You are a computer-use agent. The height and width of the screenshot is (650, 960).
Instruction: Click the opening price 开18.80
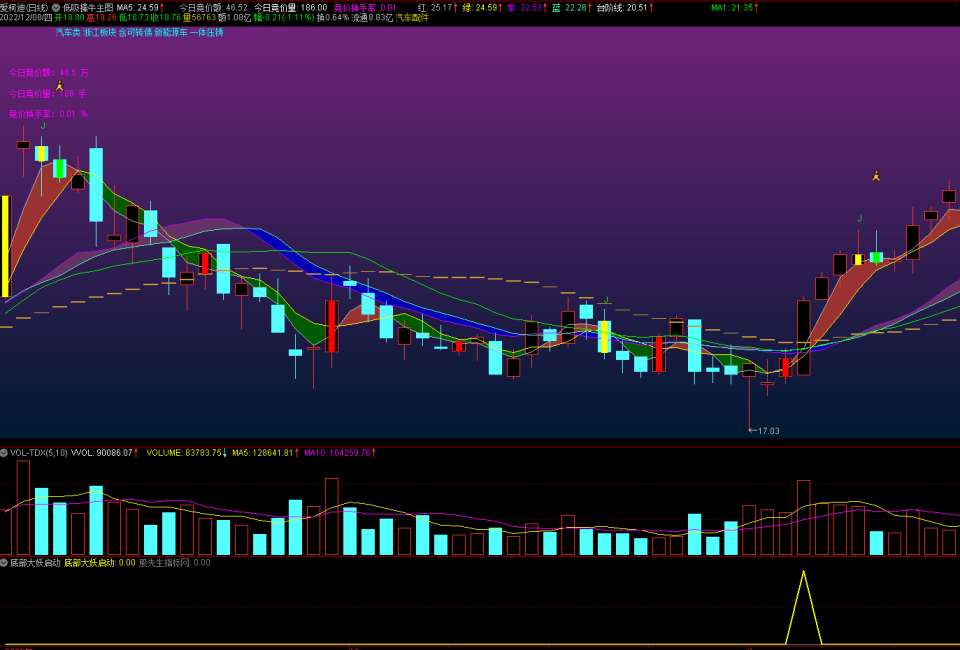tap(69, 18)
